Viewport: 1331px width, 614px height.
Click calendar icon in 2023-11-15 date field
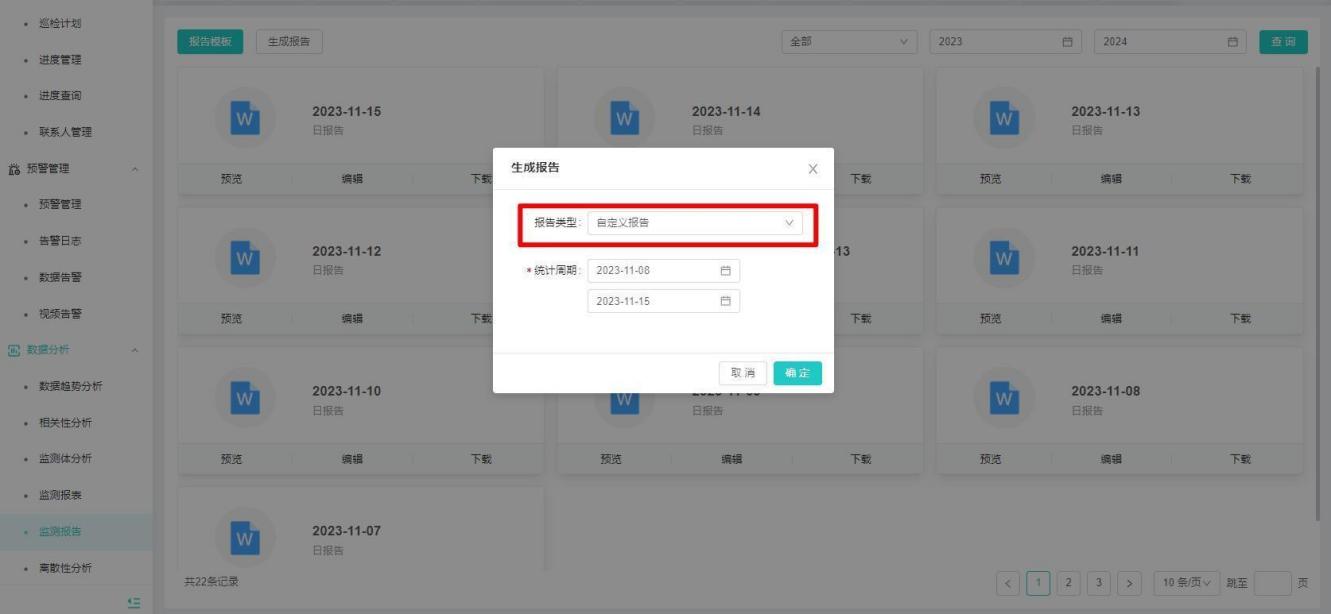(726, 301)
